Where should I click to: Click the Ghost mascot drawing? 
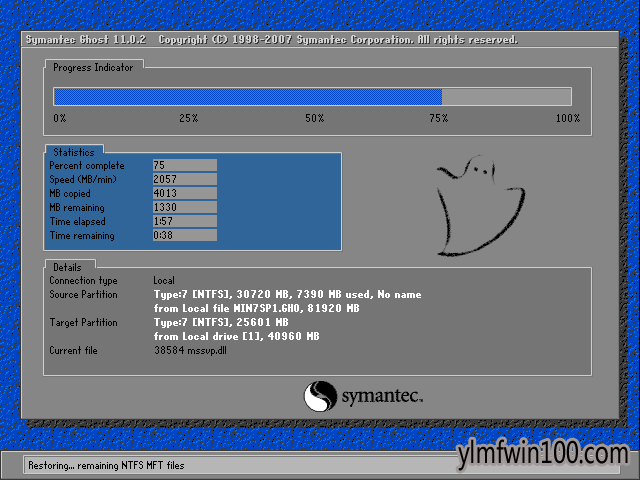tap(480, 206)
